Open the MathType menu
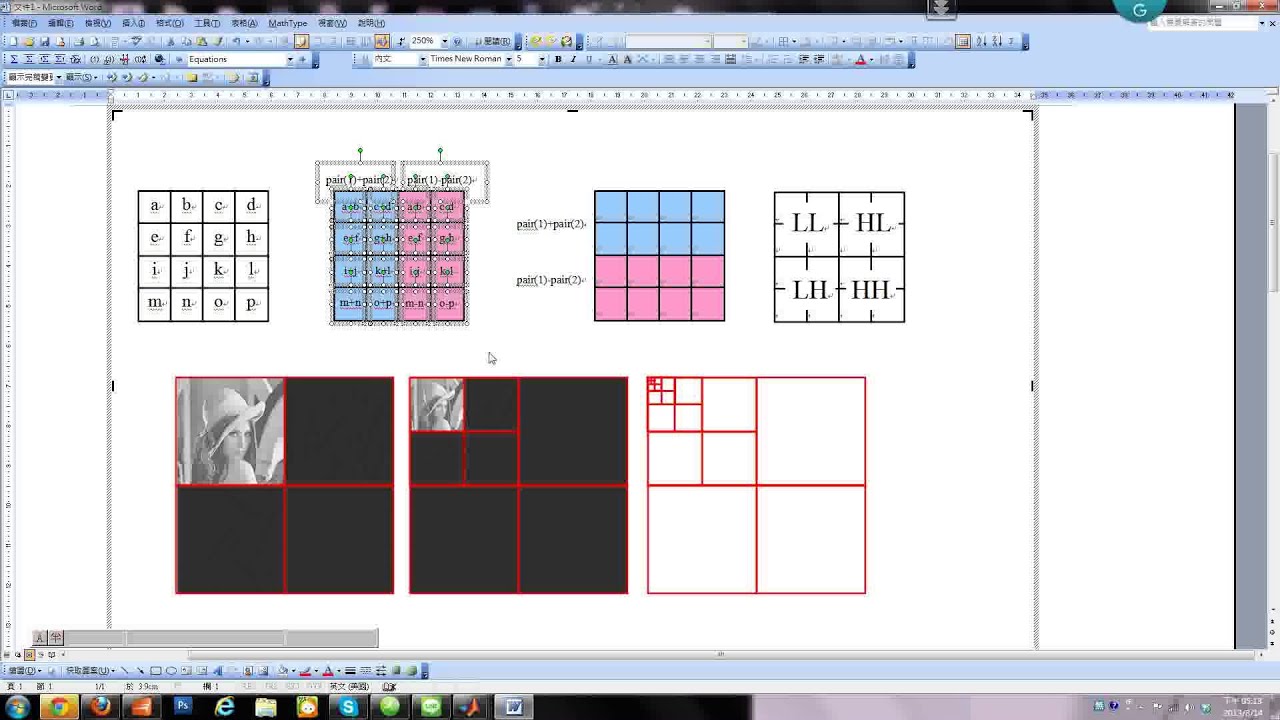The width and height of the screenshot is (1280, 720). (x=288, y=23)
